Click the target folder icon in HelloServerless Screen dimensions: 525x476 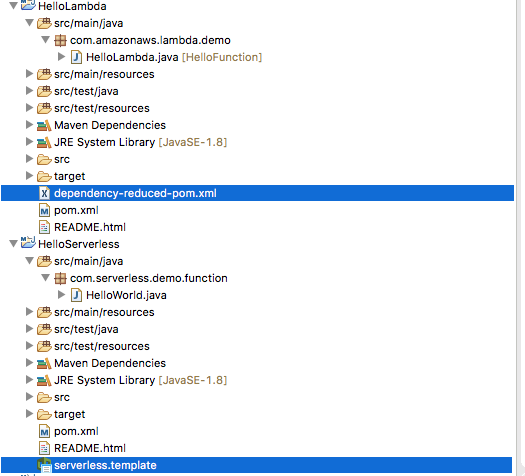click(44, 414)
